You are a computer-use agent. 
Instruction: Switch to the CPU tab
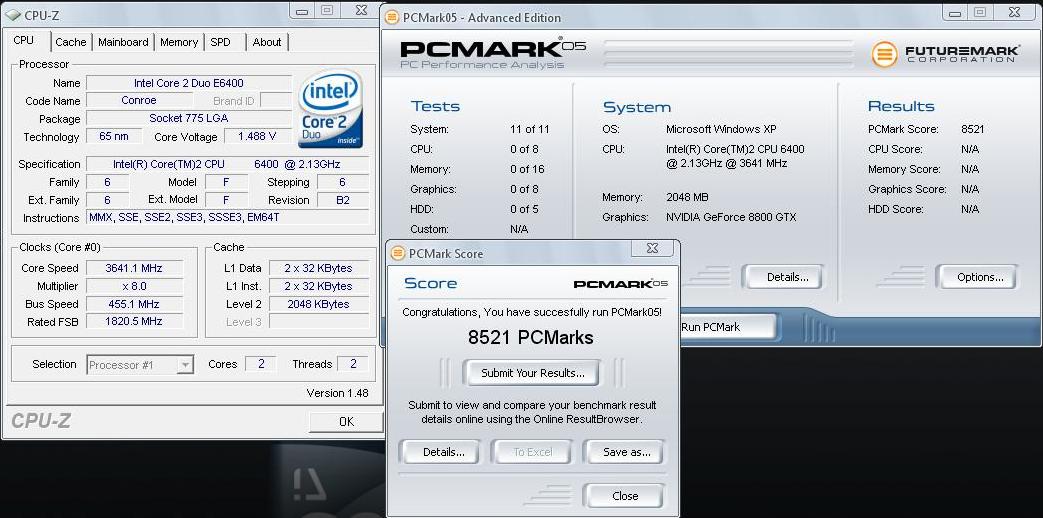23,40
